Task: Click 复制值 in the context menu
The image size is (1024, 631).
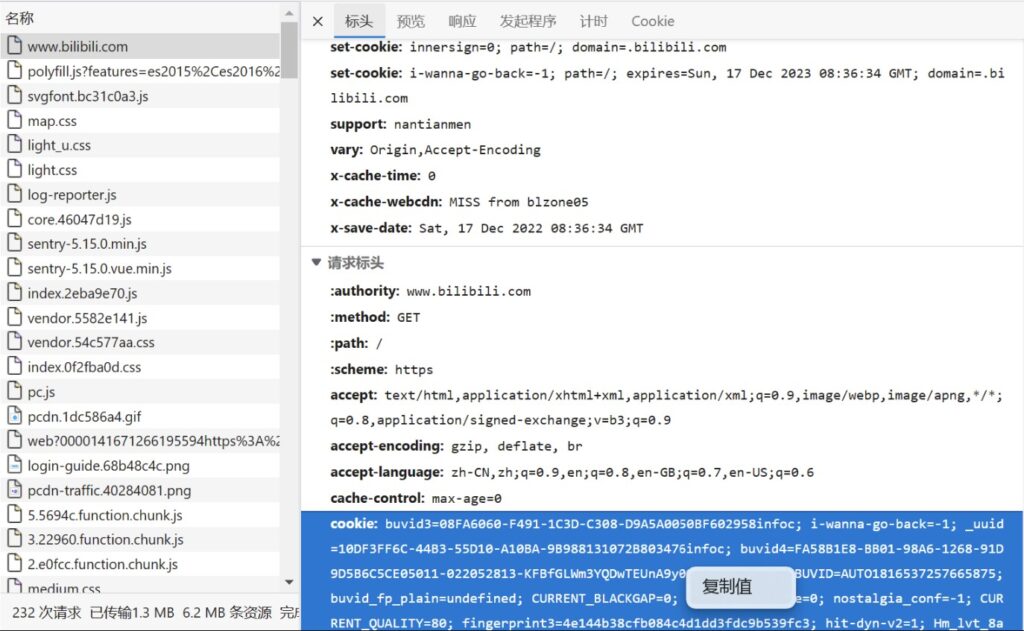Action: (x=727, y=587)
